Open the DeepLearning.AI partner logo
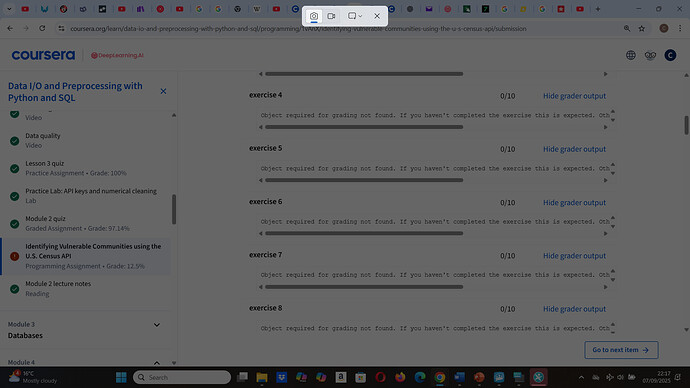Image resolution: width=690 pixels, height=388 pixels. pos(117,55)
